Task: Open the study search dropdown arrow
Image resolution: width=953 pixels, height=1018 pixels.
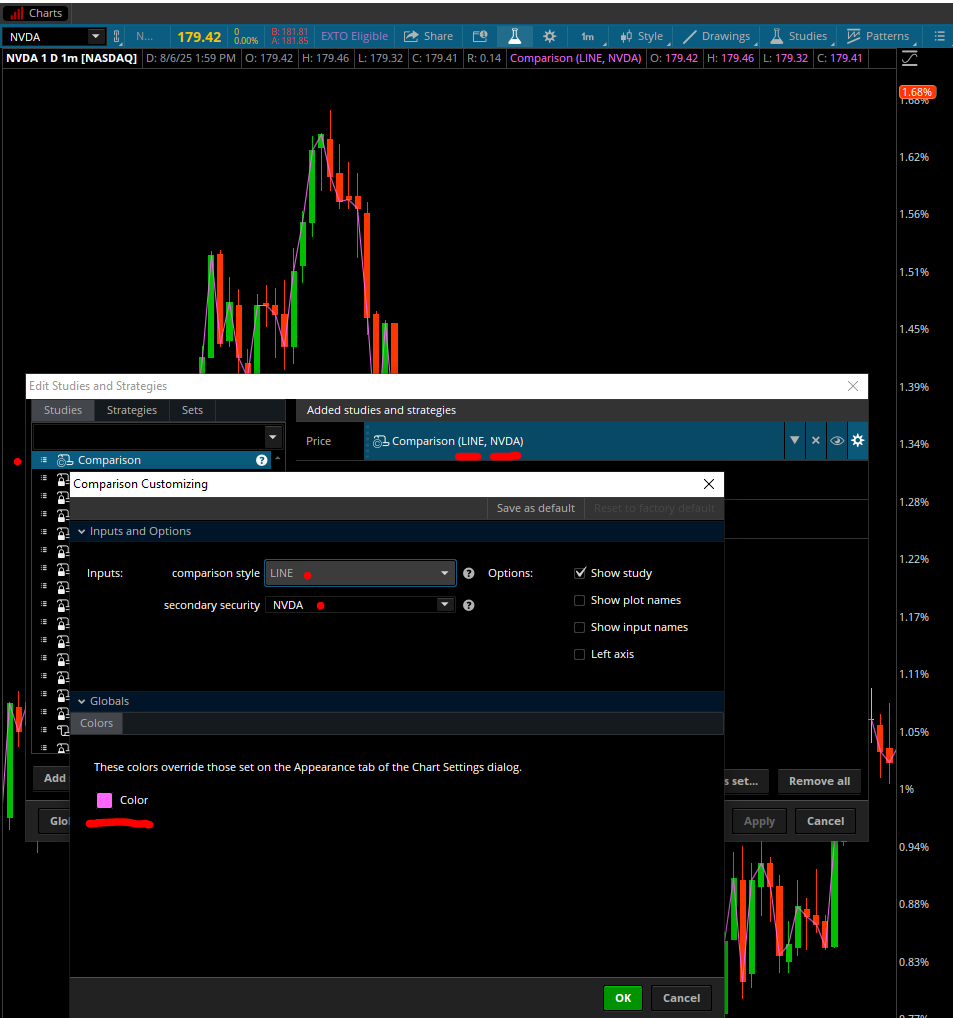Action: tap(273, 437)
